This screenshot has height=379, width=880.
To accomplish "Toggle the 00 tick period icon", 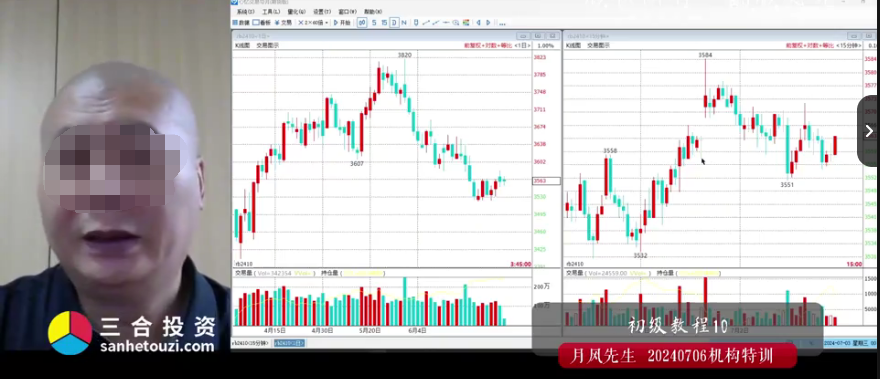I will (362, 22).
